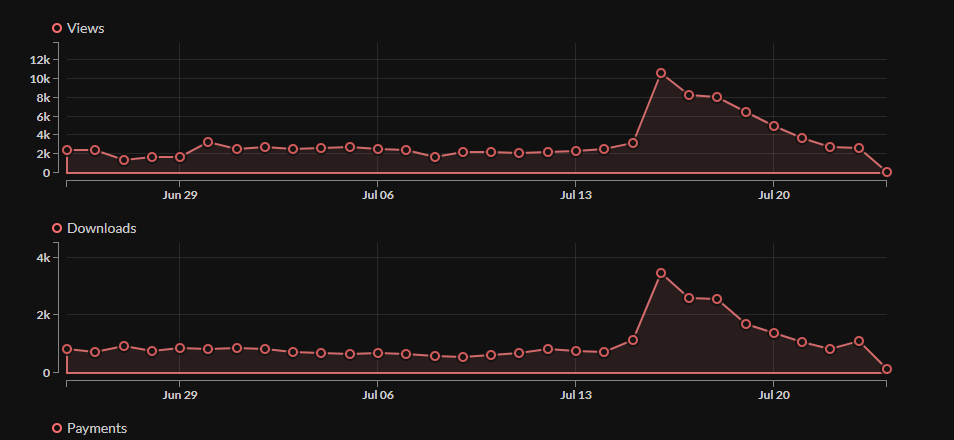Screen dimensions: 954x440
Task: Click the Downloads data point at Jul 20
Action: pyautogui.click(x=773, y=333)
